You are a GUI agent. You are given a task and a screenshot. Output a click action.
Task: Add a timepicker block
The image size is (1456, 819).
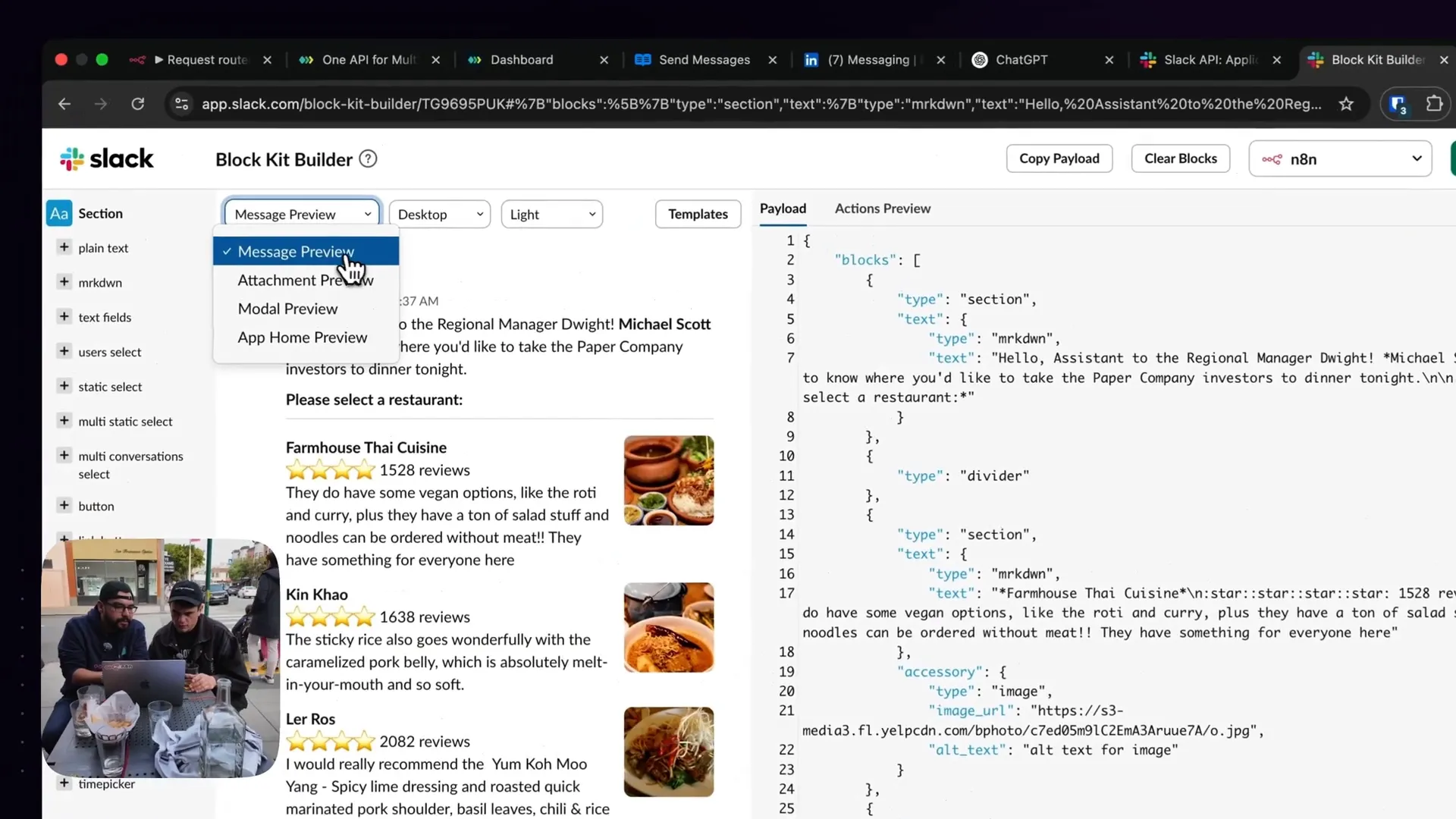click(64, 783)
